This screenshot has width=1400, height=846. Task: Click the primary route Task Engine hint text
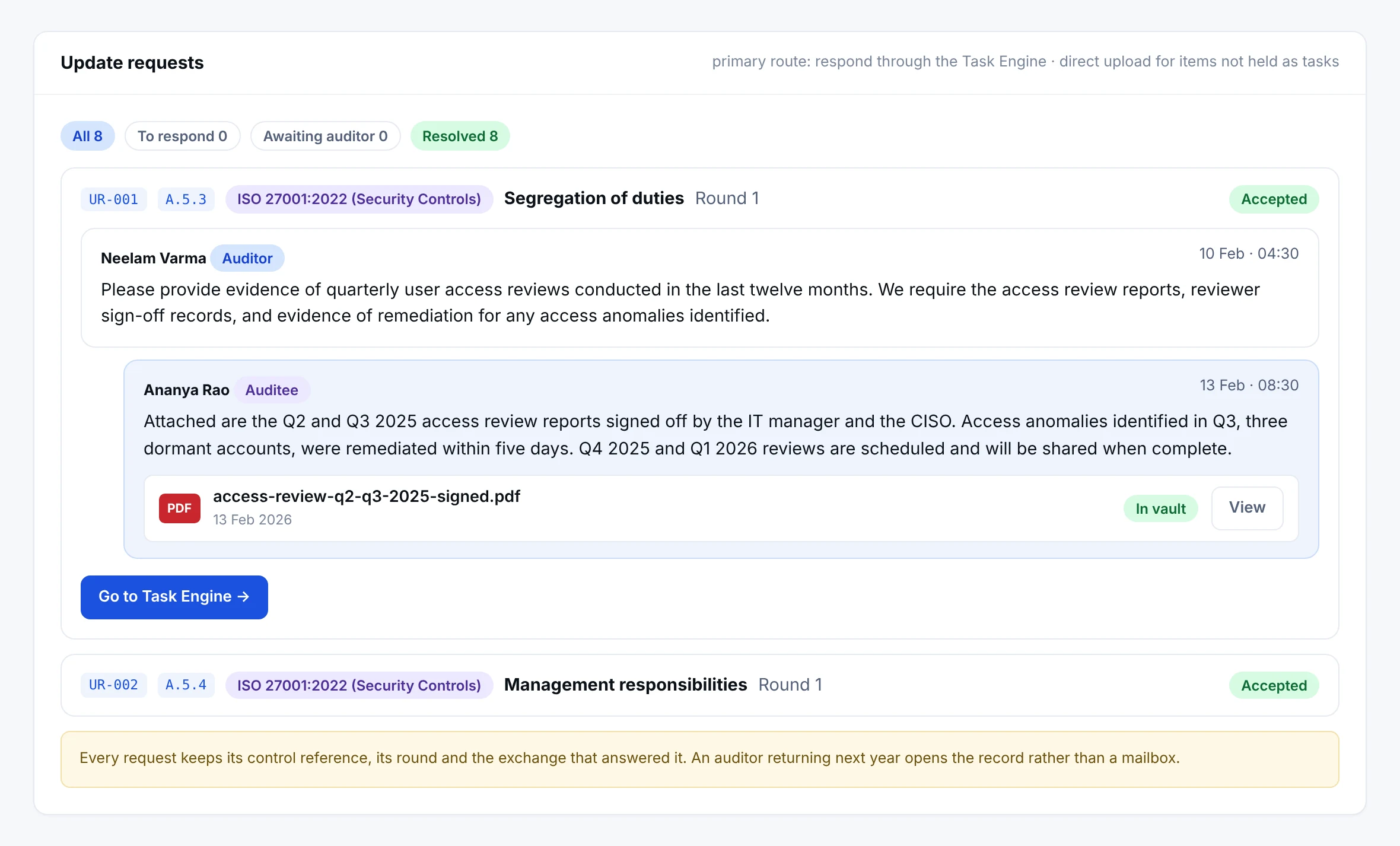1025,62
